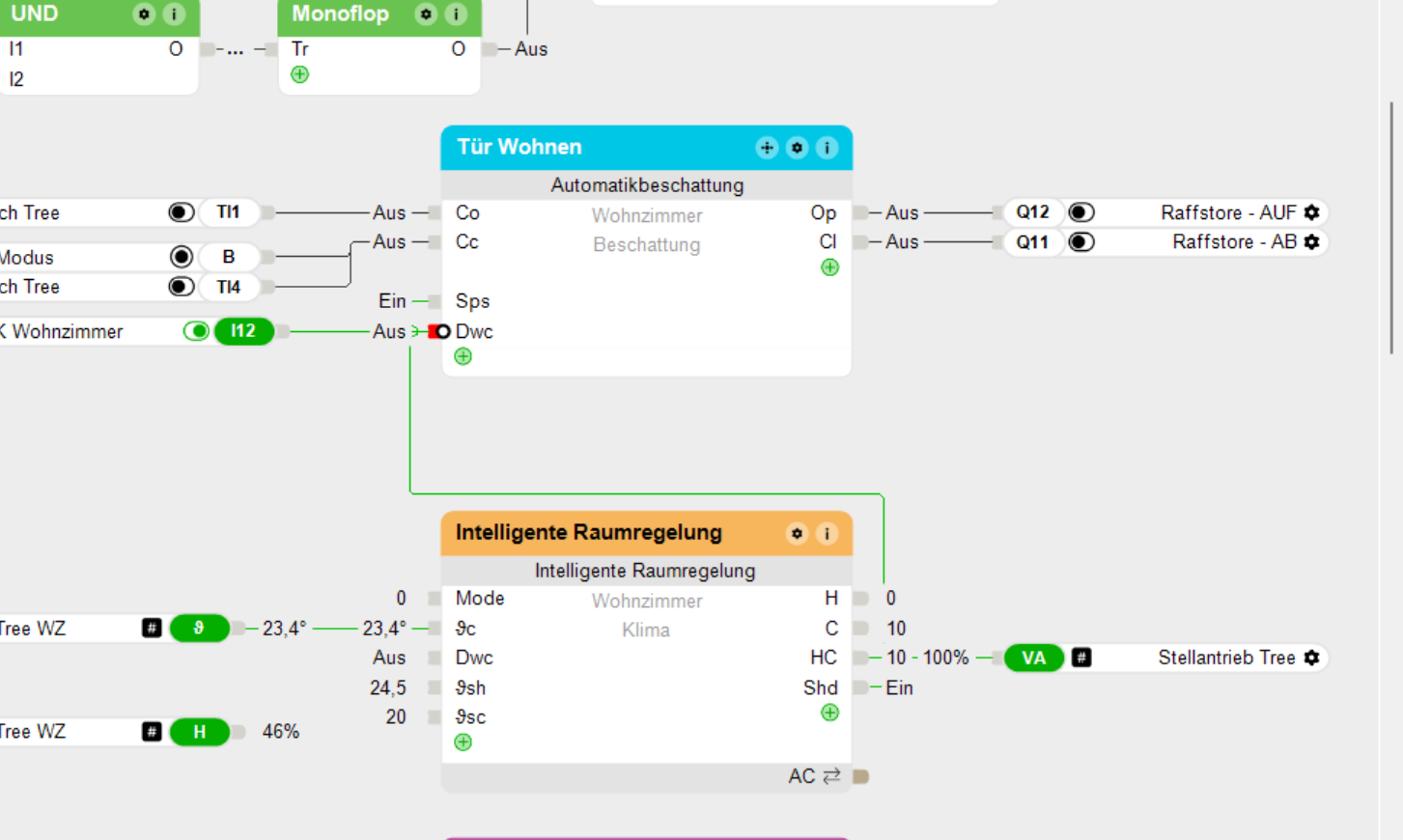Click info icon of Intelligente Raumregelung block
This screenshot has width=1403, height=840.
pyautogui.click(x=827, y=534)
